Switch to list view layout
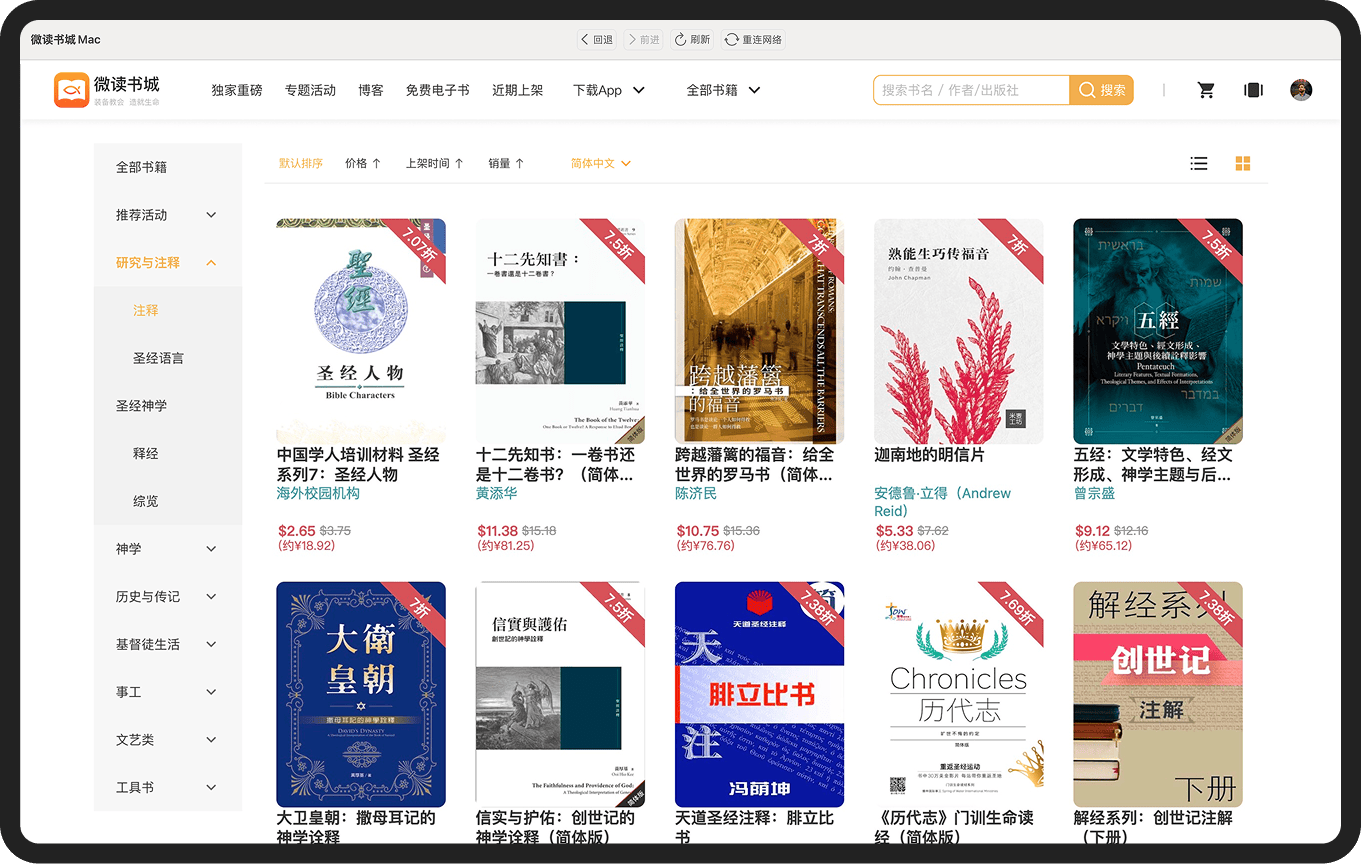 click(x=1199, y=164)
